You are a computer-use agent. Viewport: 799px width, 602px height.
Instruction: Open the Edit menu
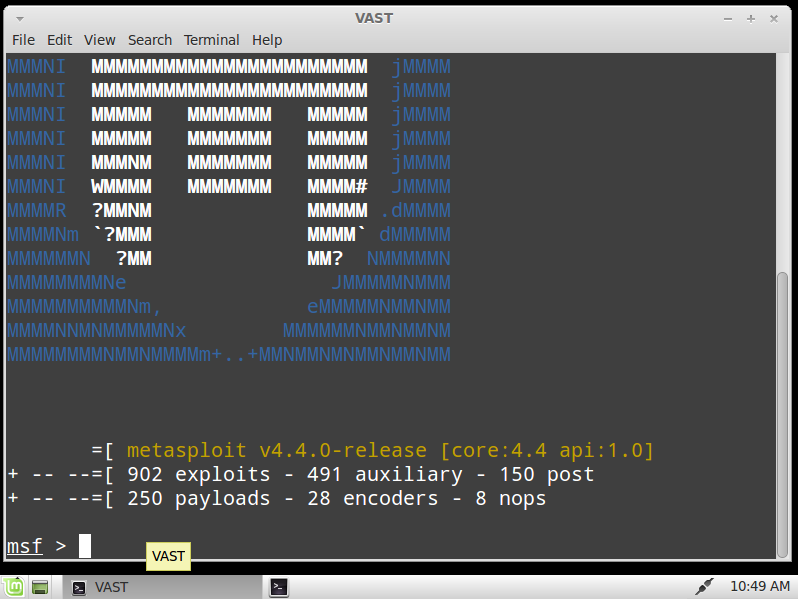(60, 40)
